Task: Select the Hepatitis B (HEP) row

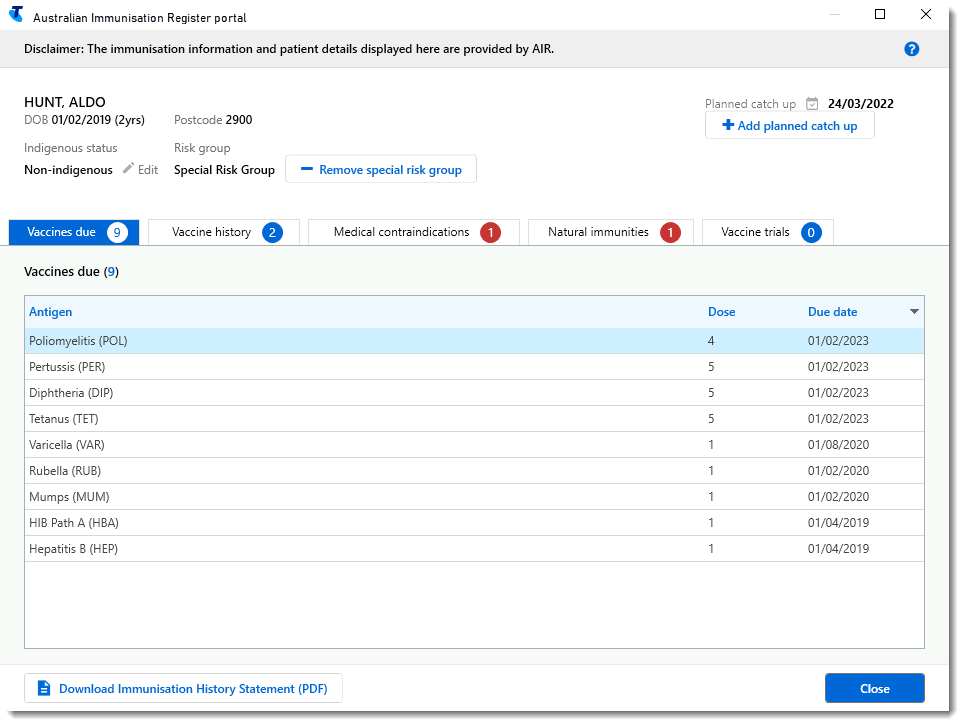Action: [474, 549]
